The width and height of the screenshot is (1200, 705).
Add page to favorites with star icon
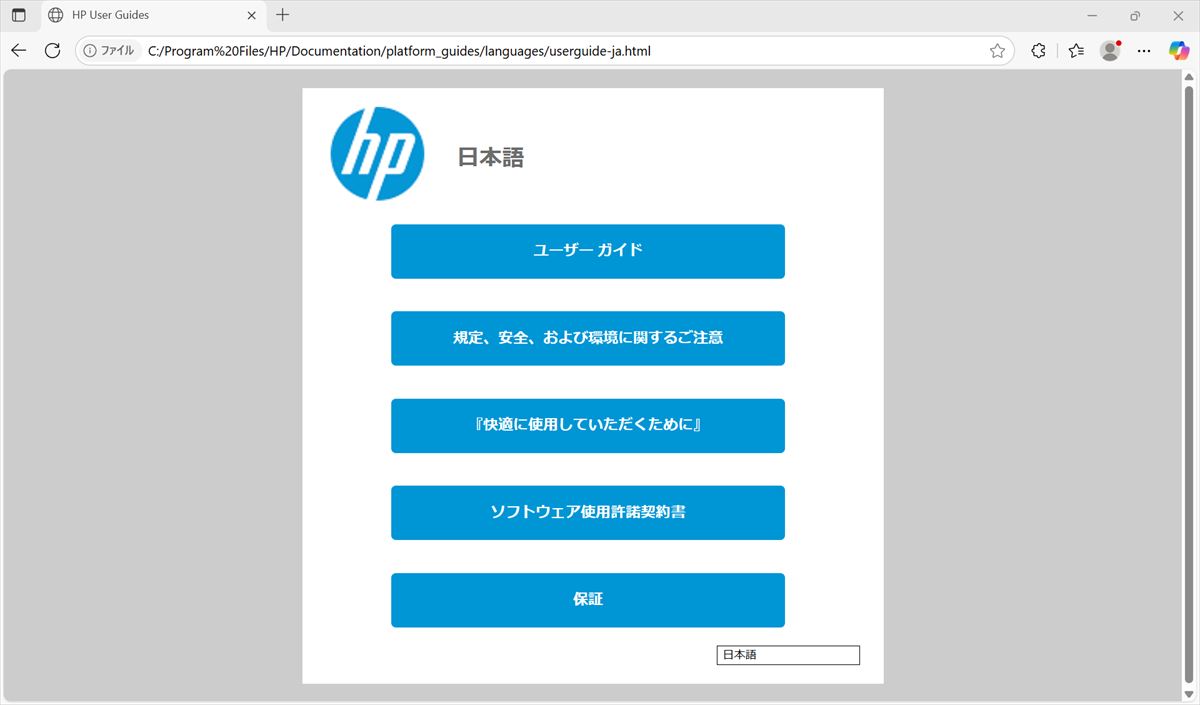coord(997,50)
